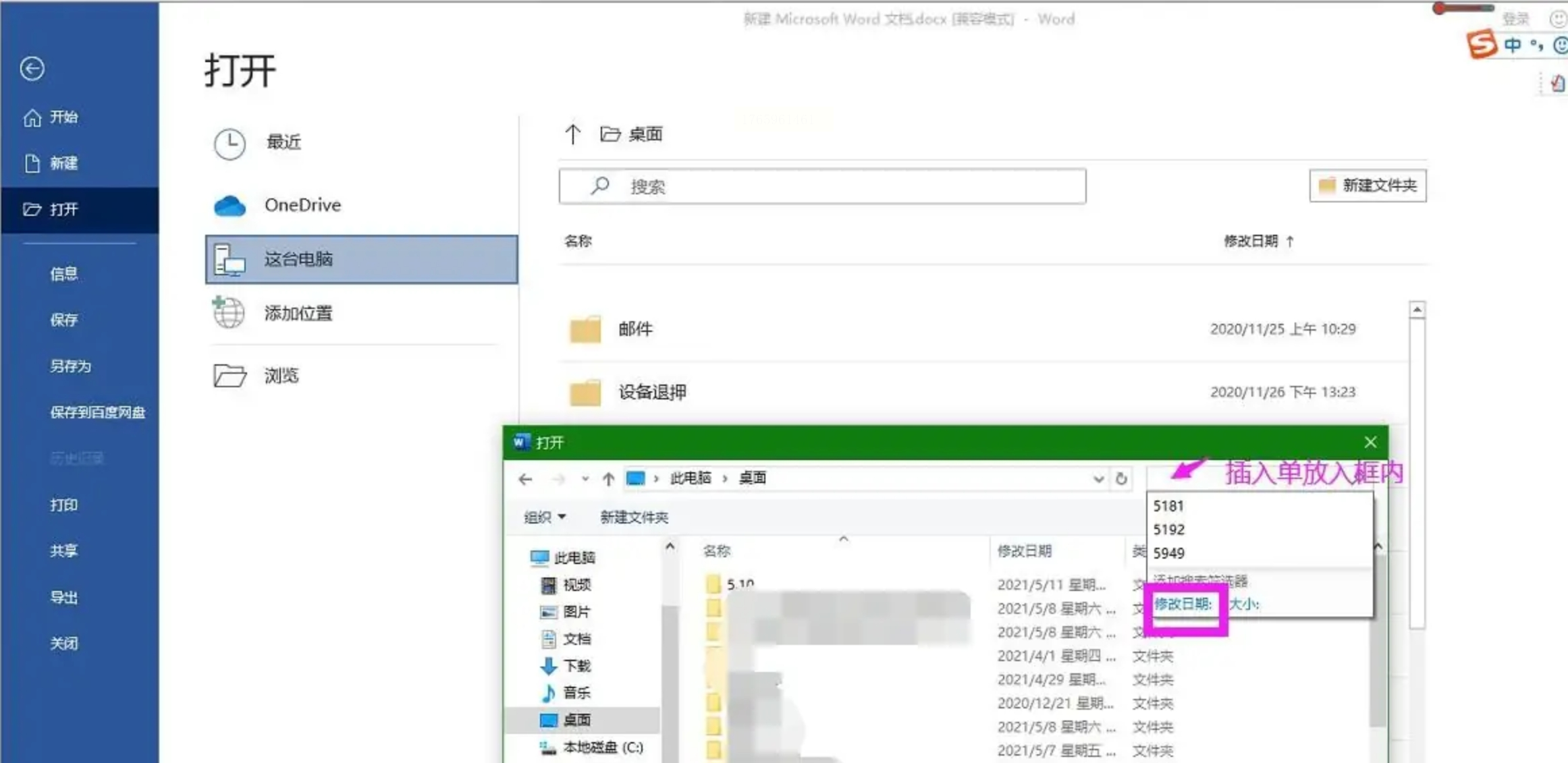Open the 组织 dropdown menu
Viewport: 1568px width, 763px height.
pos(545,517)
